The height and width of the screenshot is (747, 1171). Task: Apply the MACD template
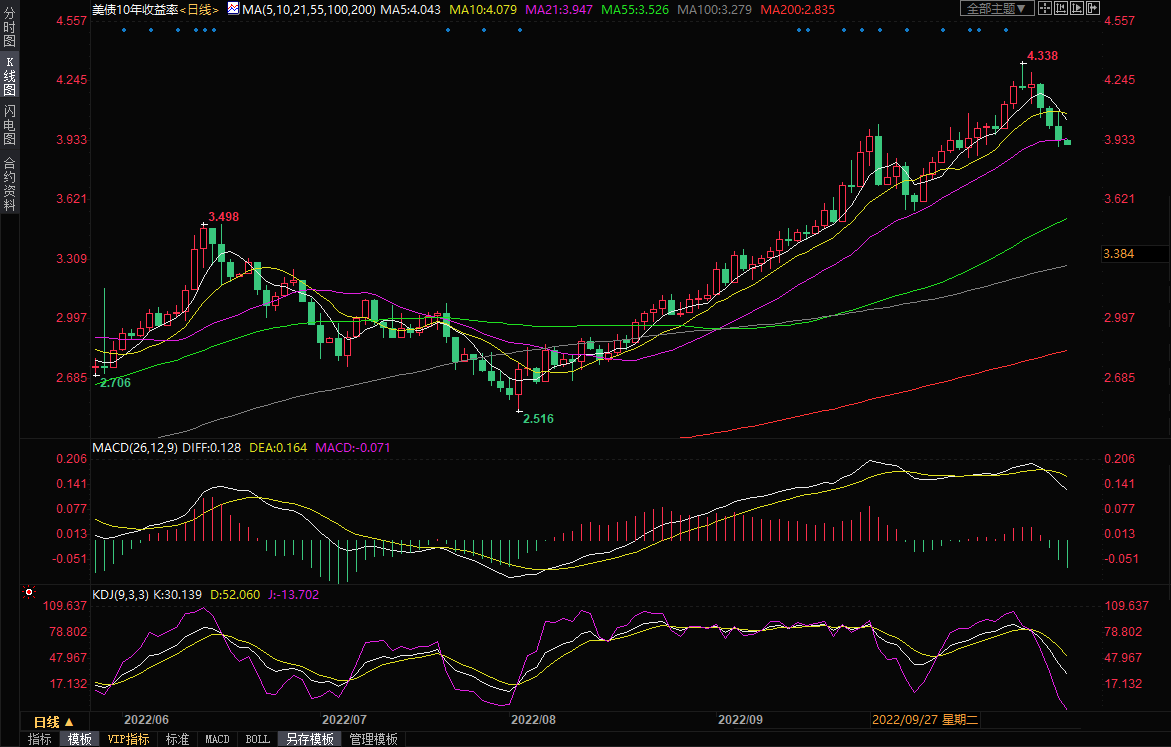pos(217,739)
